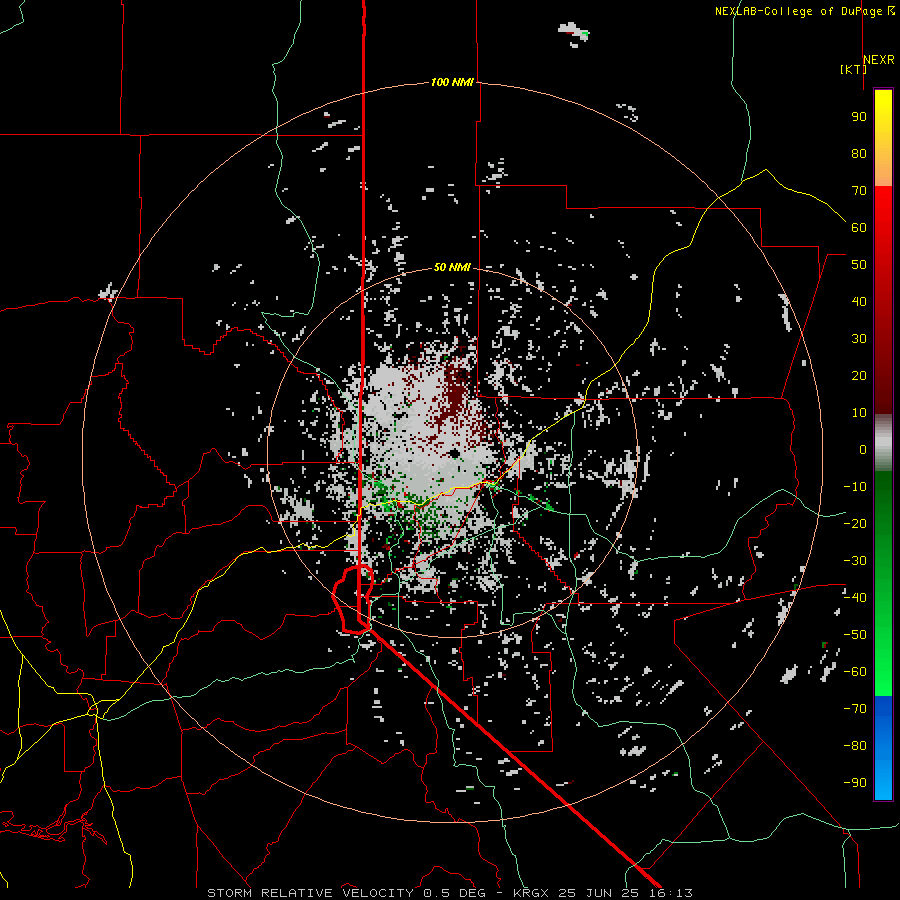Viewport: 900px width, 900px height.
Task: Click the -90 value on velocity scale
Action: click(x=855, y=783)
